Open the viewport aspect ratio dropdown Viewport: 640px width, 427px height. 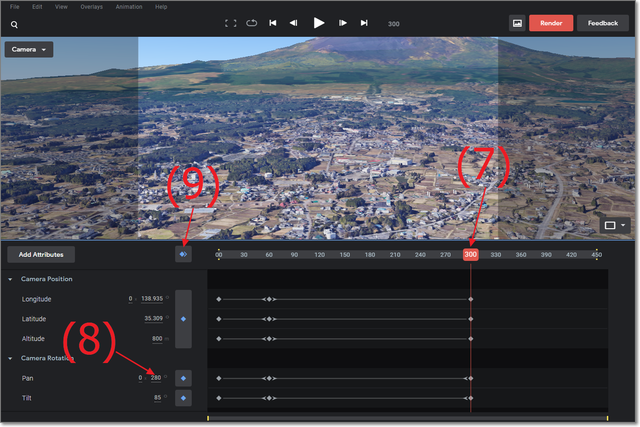pos(615,225)
